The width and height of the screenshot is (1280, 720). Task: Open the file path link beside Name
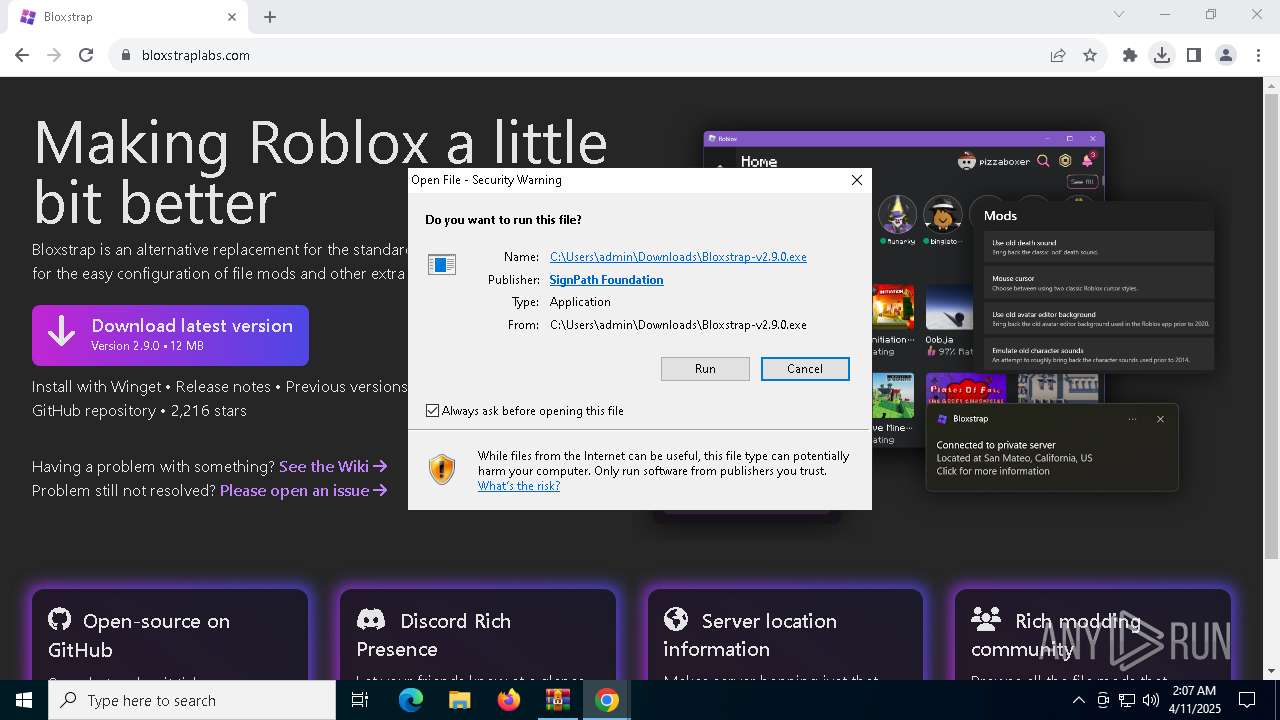tap(678, 257)
